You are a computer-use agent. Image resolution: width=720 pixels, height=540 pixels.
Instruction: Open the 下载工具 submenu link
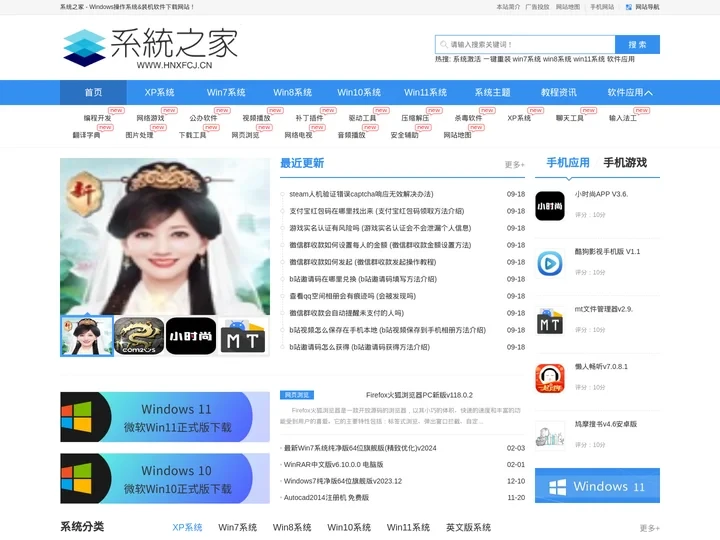point(192,135)
